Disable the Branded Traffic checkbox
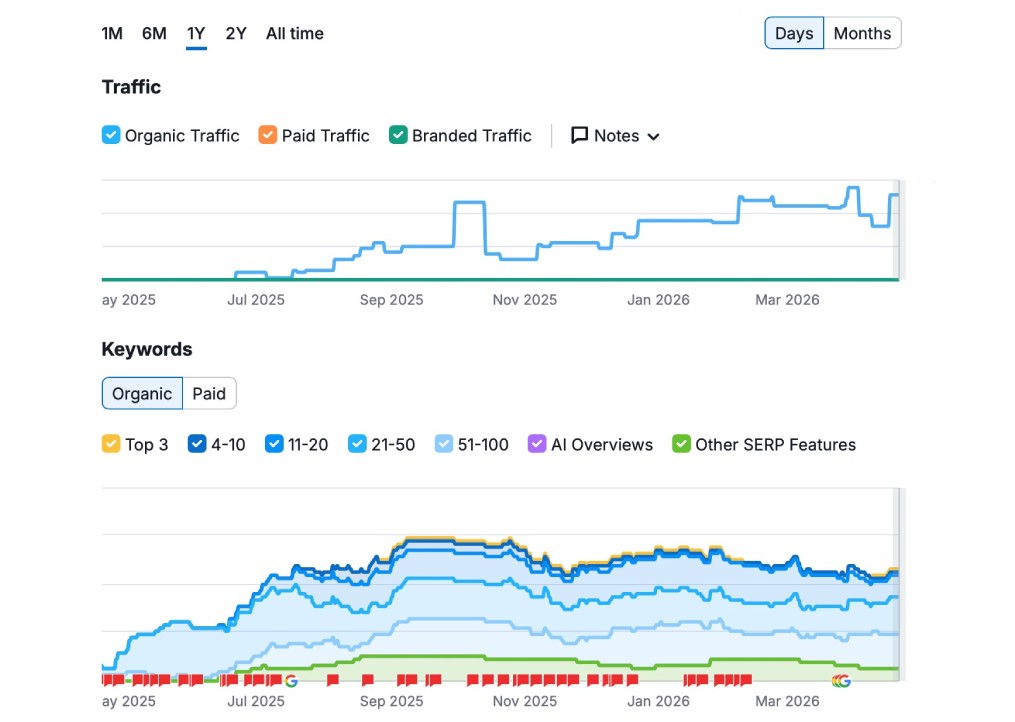 pyautogui.click(x=398, y=136)
